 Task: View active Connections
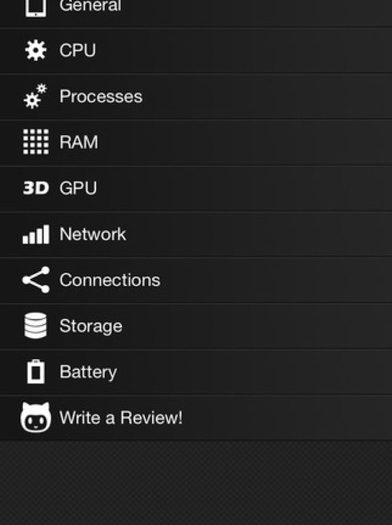[x=196, y=280]
